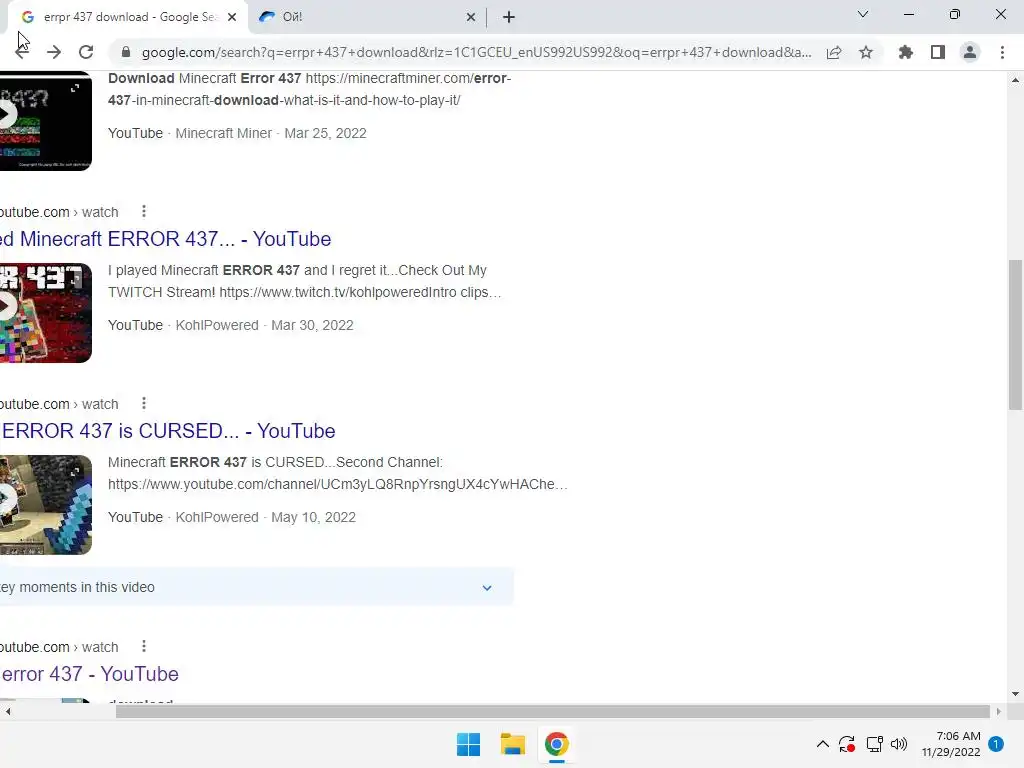The height and width of the screenshot is (768, 1024).
Task: Open the notification badge in the taskbar
Action: click(996, 744)
